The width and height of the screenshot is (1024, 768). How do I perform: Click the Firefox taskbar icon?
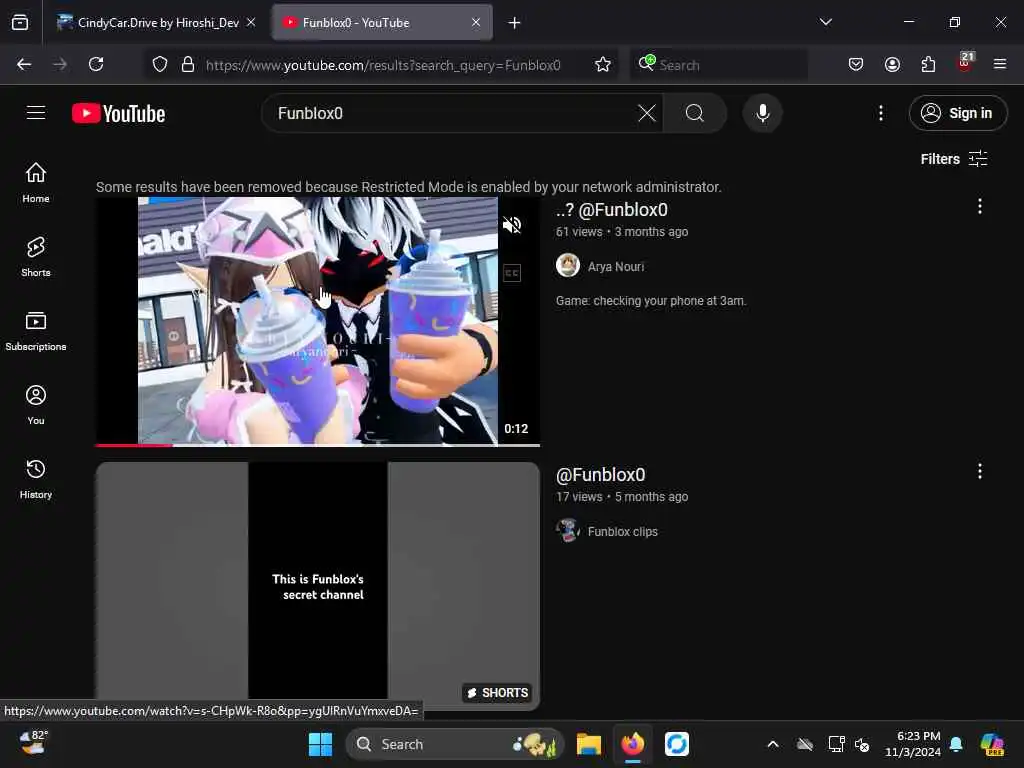[633, 744]
